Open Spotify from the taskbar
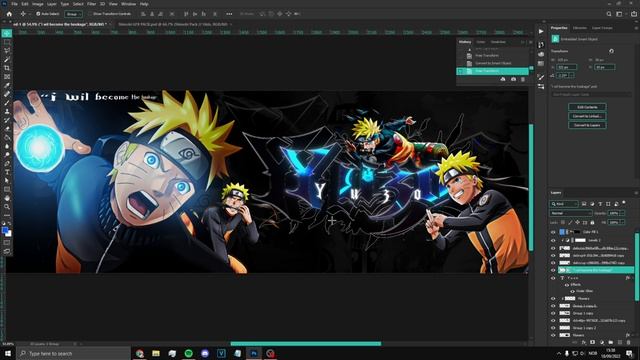 pyautogui.click(x=189, y=353)
